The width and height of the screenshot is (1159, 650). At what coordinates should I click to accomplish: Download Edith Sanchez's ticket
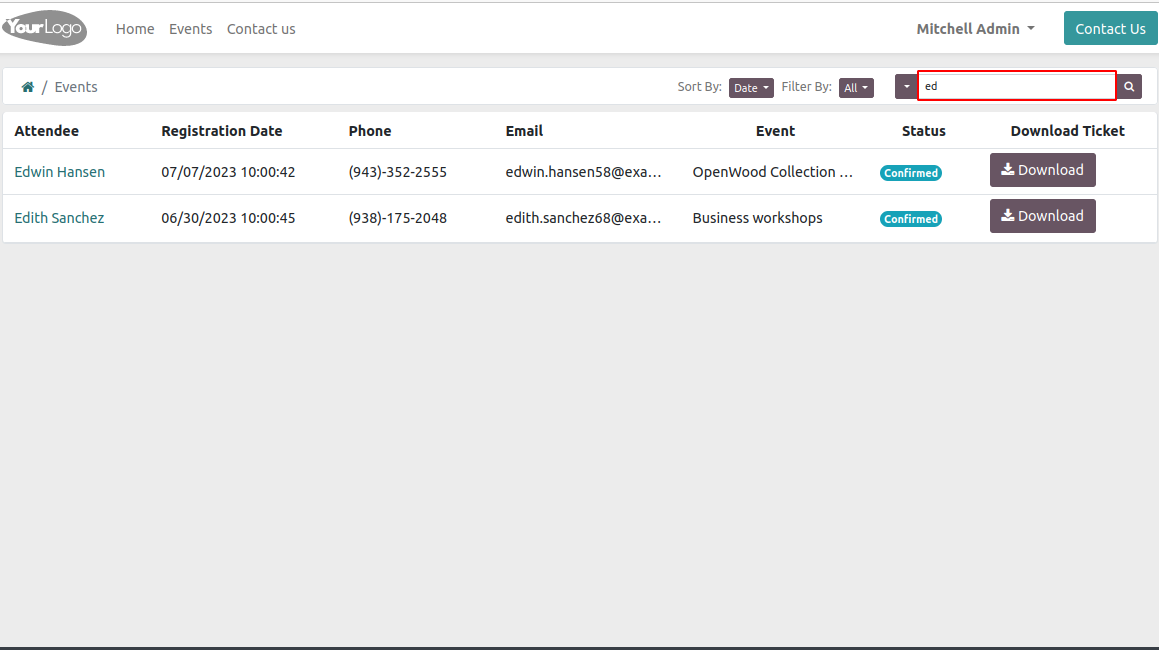click(1042, 216)
